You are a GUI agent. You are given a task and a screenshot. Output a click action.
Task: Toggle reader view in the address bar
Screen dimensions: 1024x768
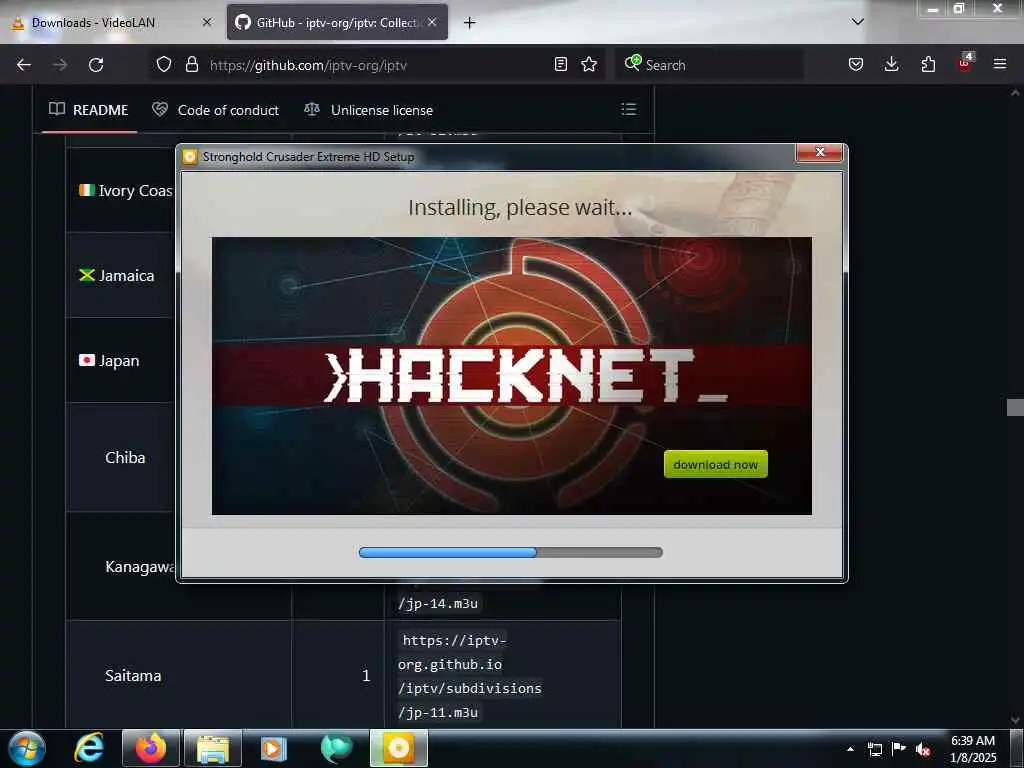coord(560,64)
